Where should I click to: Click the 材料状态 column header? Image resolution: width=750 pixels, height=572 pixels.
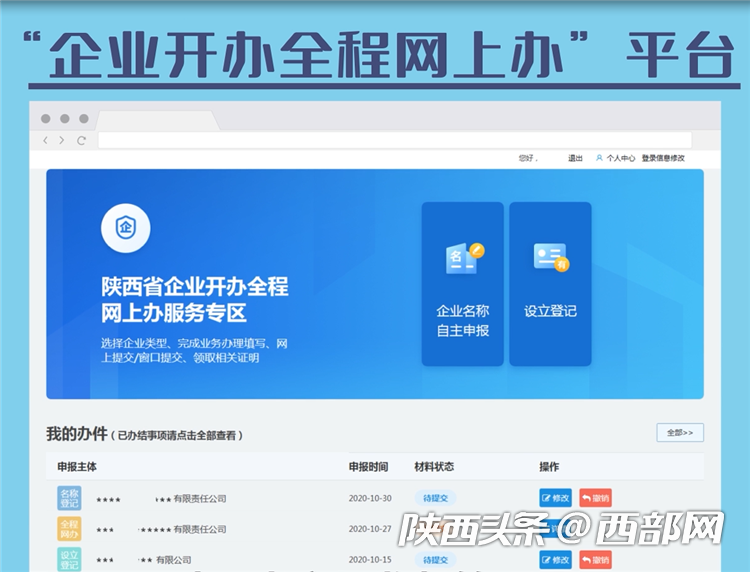[x=434, y=467]
